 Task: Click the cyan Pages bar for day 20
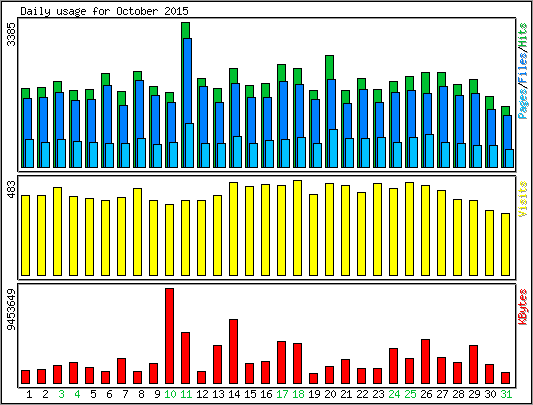333,148
